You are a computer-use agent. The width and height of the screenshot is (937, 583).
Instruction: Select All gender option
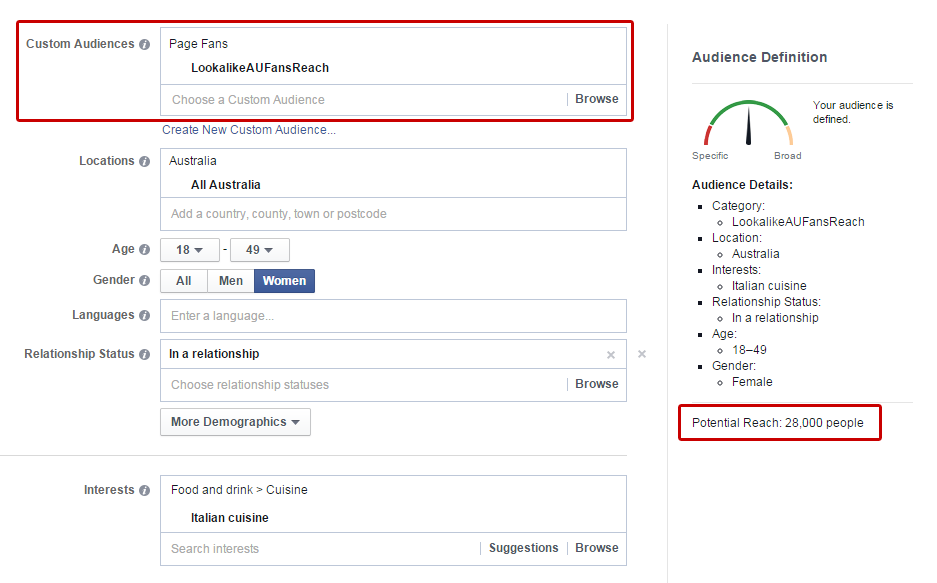[x=184, y=281]
